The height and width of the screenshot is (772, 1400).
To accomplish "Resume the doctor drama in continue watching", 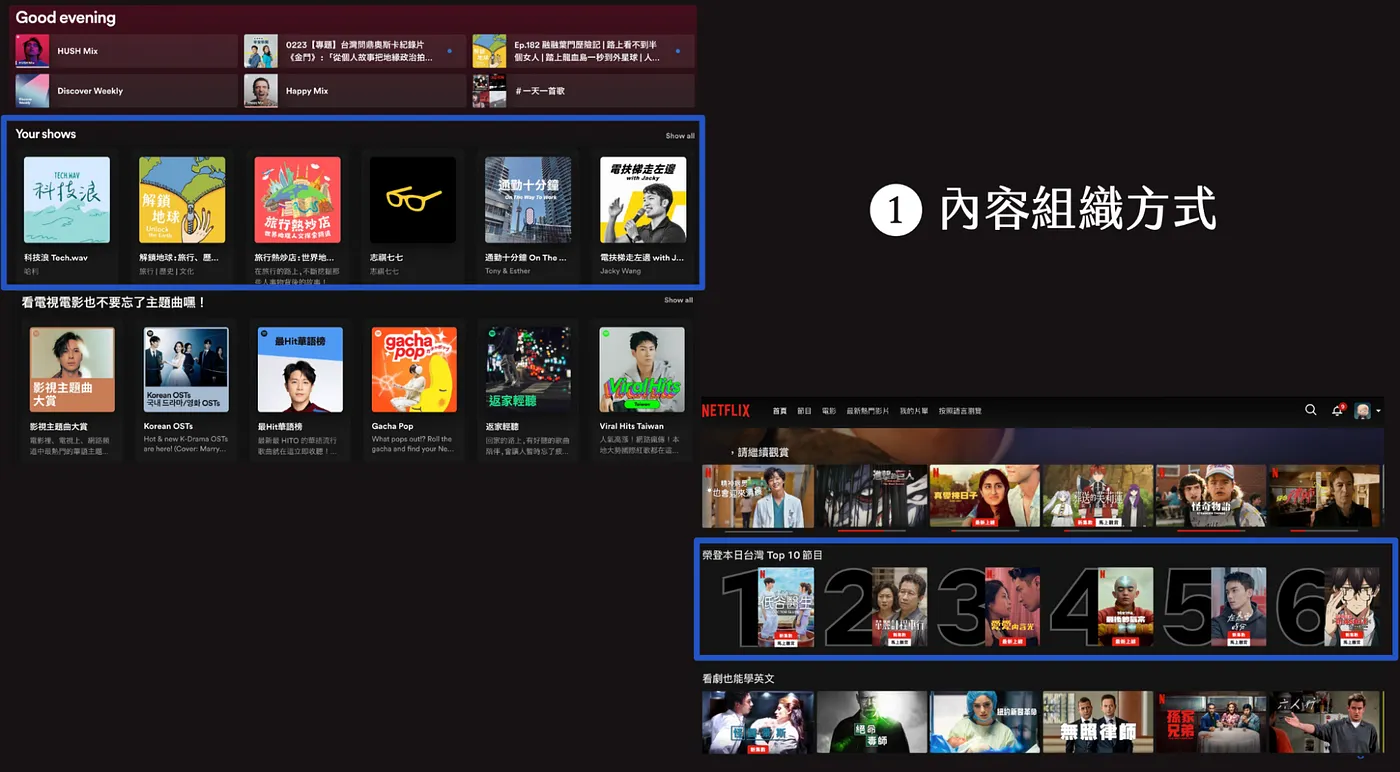I will 757,496.
